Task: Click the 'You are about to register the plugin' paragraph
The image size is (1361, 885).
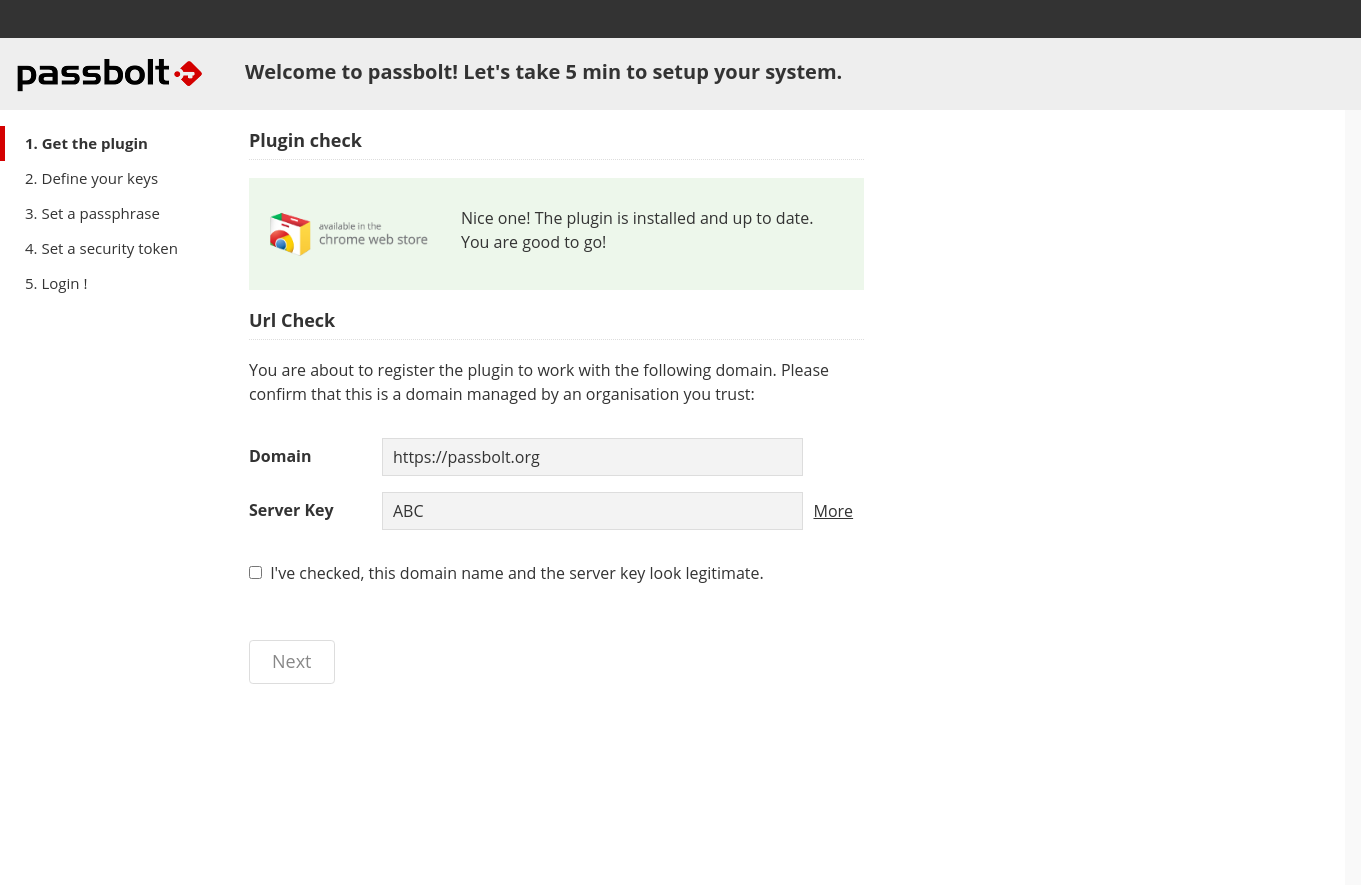Action: pyautogui.click(x=539, y=382)
